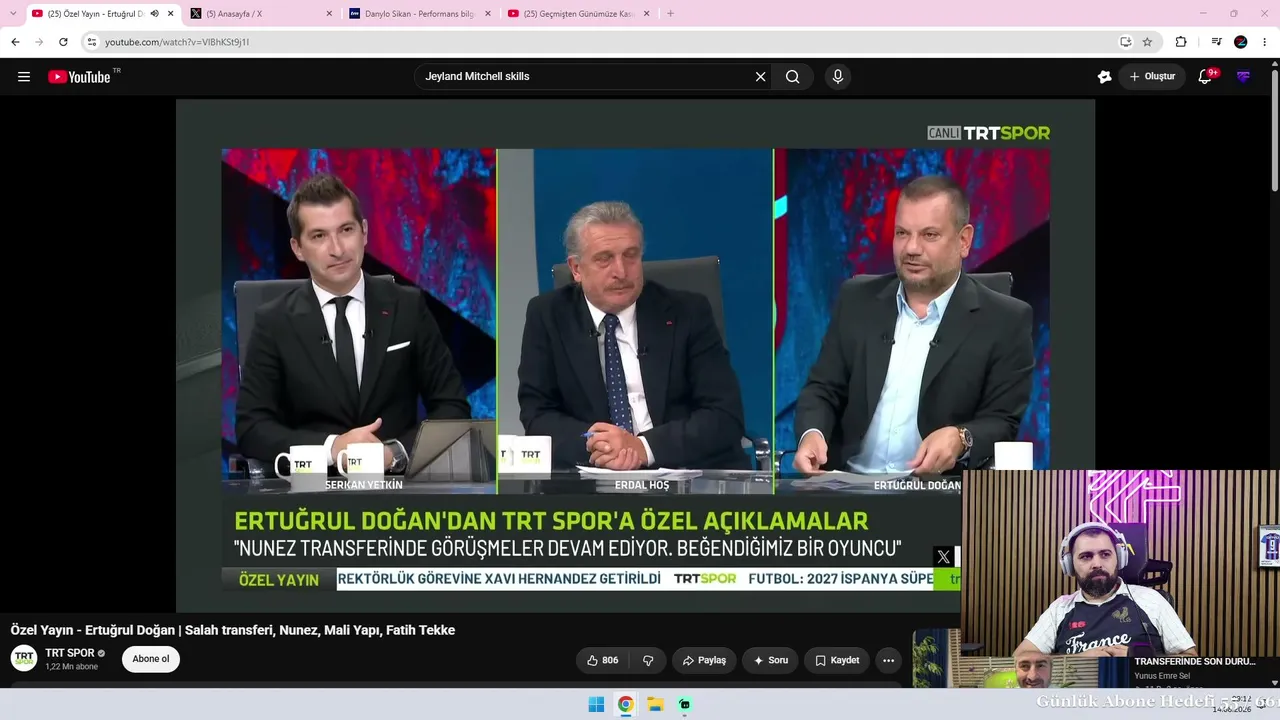Open the Yunus Emre Sel channel name
The width and height of the screenshot is (1280, 720).
tap(1162, 676)
